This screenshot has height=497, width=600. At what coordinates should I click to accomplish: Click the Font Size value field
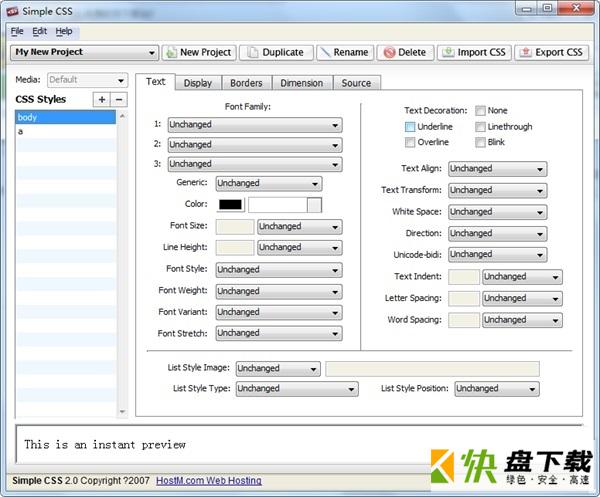[x=235, y=227]
